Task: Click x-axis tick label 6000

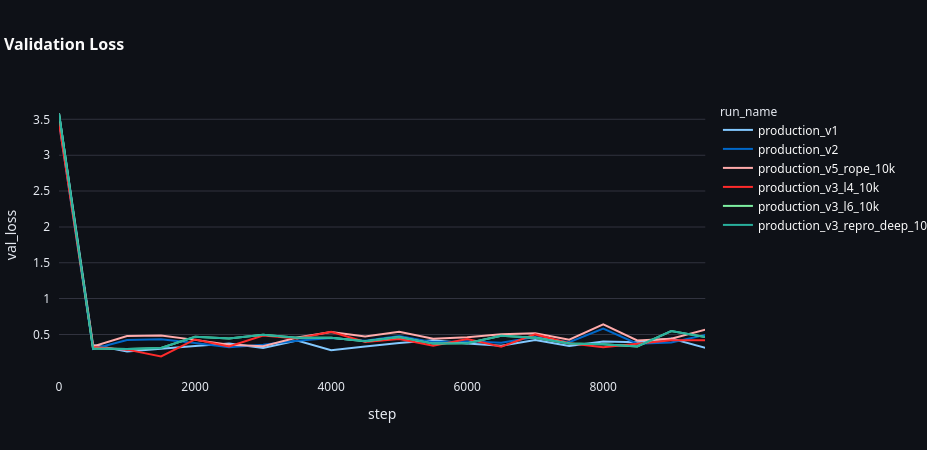Action: point(467,387)
